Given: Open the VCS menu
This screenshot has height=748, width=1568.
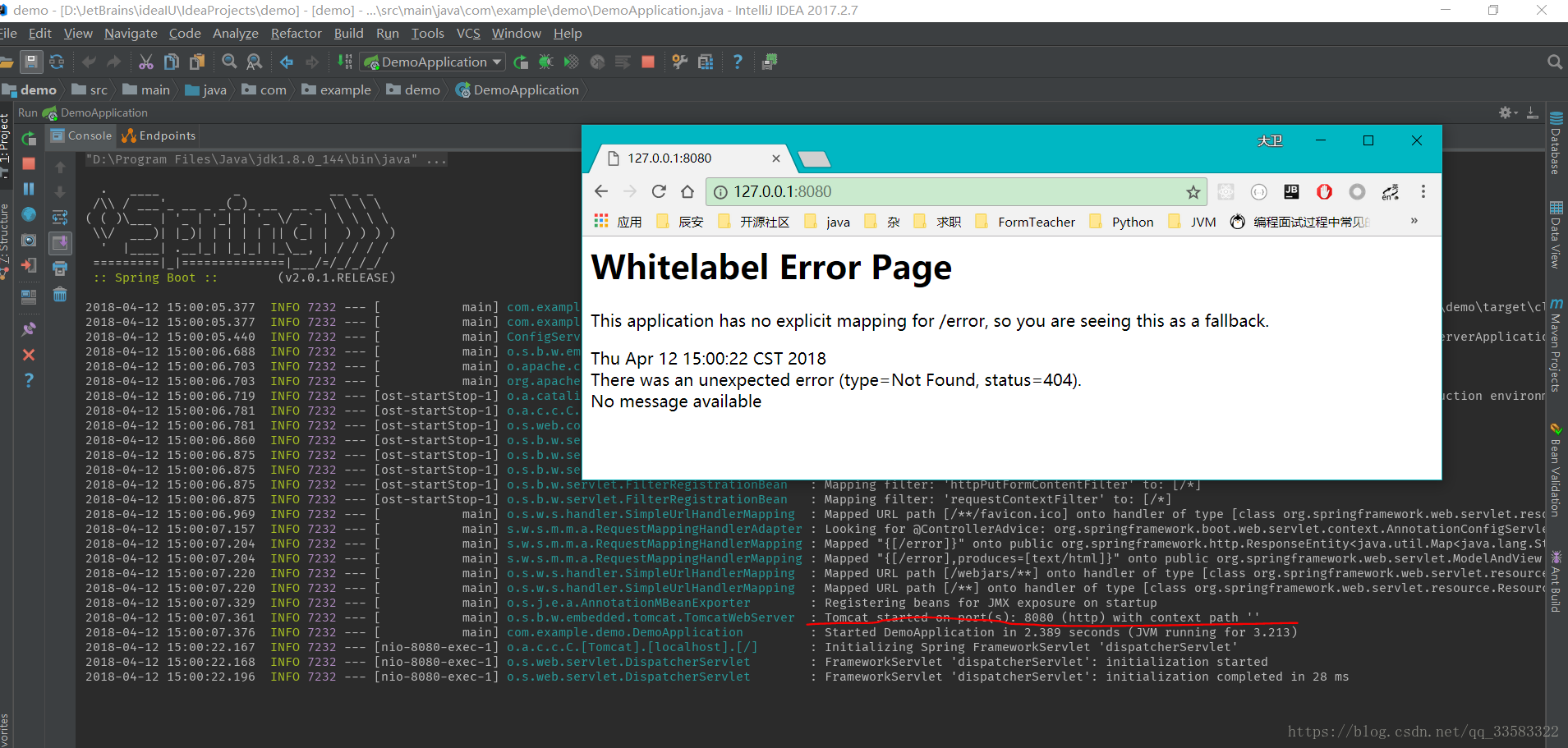Looking at the screenshot, I should click(x=468, y=34).
